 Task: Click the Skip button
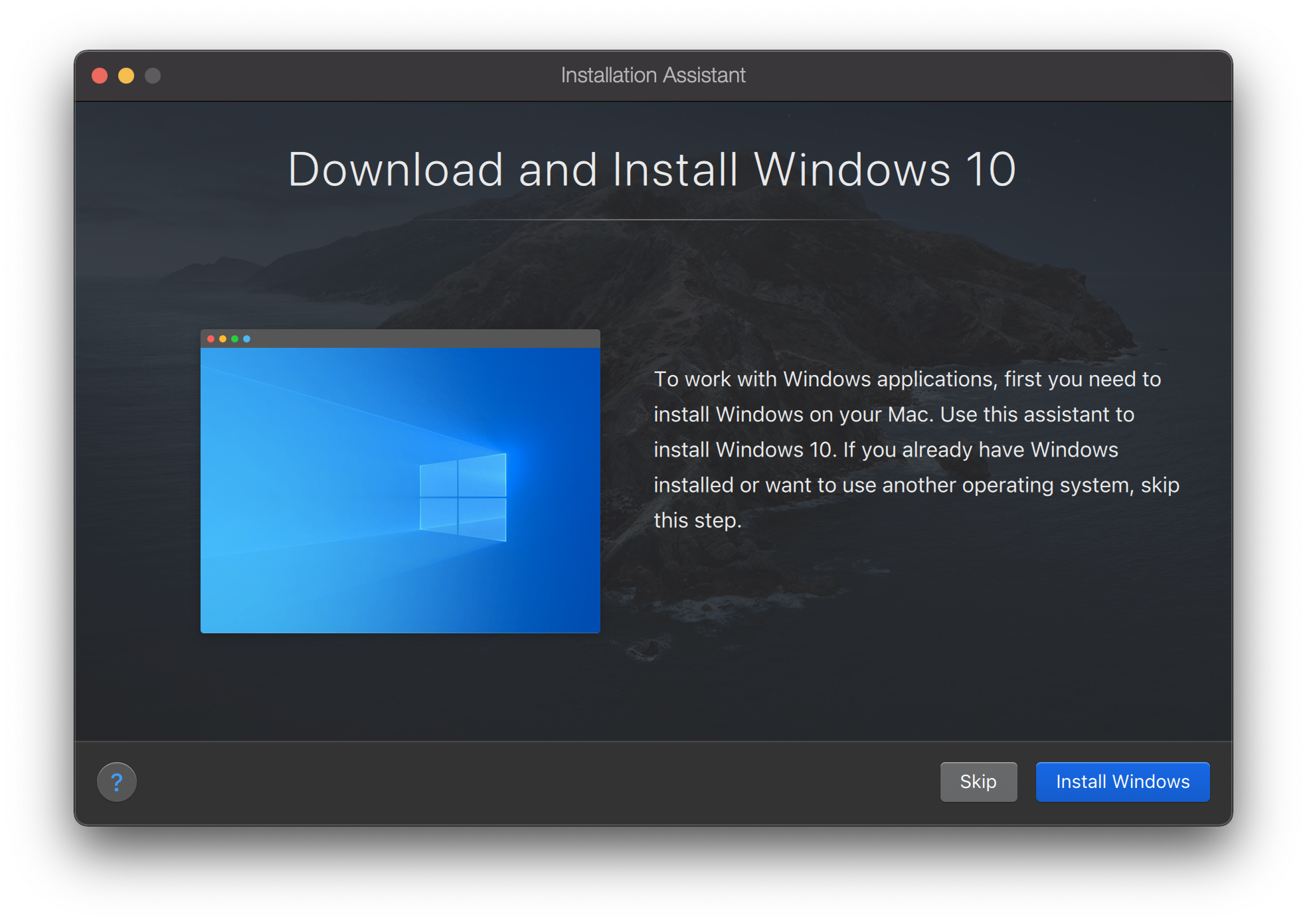[978, 782]
